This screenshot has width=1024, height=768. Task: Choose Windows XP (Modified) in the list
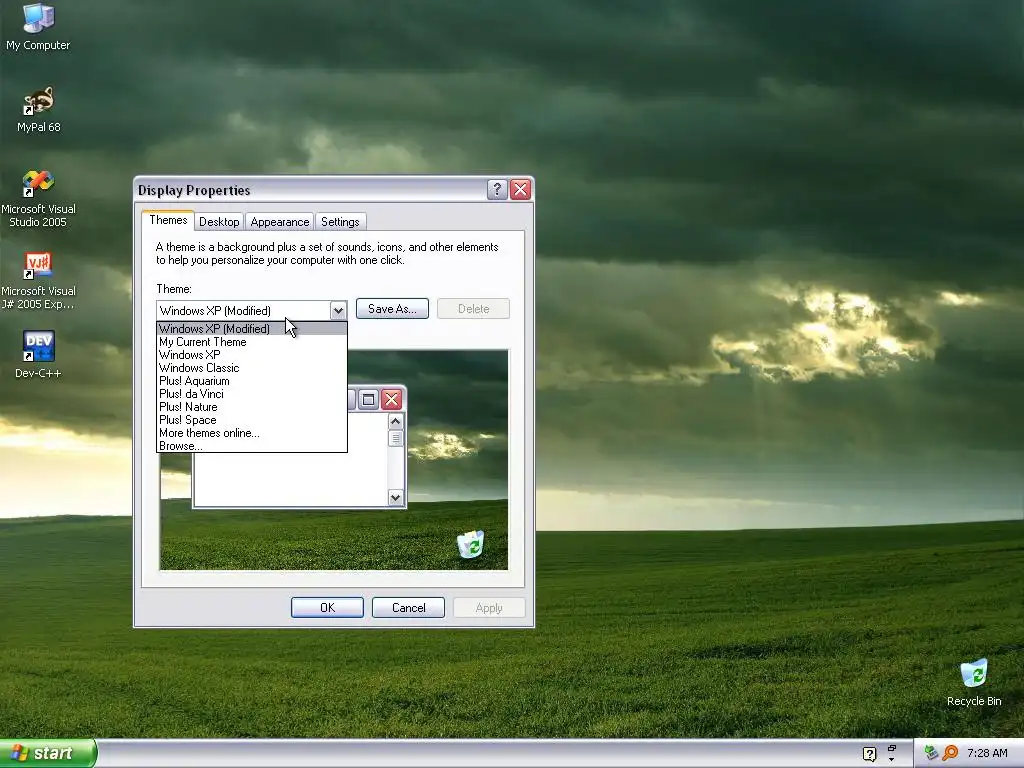pyautogui.click(x=251, y=328)
